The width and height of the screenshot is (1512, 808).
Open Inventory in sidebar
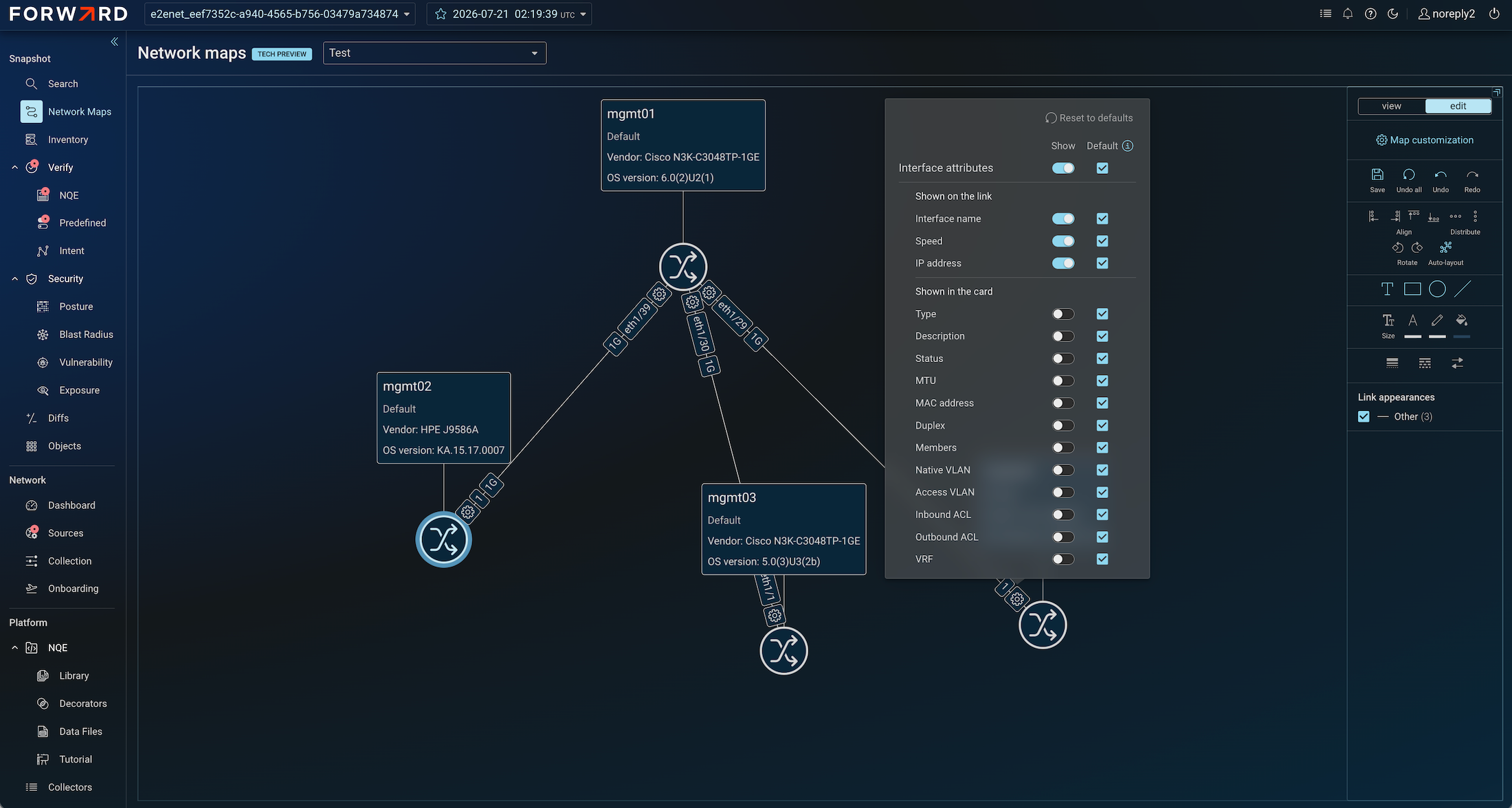pyautogui.click(x=67, y=139)
